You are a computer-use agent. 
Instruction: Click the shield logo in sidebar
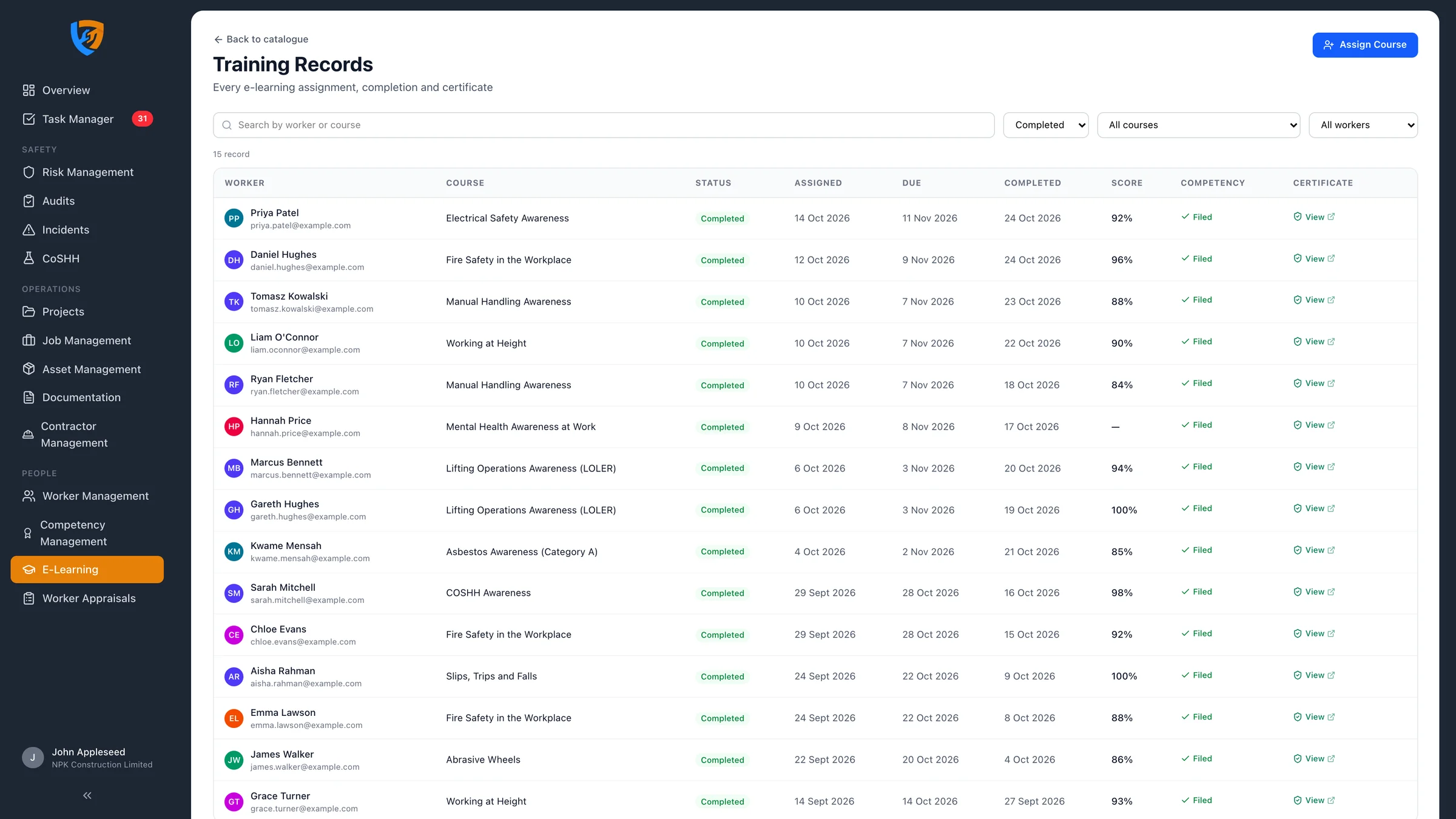pos(87,38)
